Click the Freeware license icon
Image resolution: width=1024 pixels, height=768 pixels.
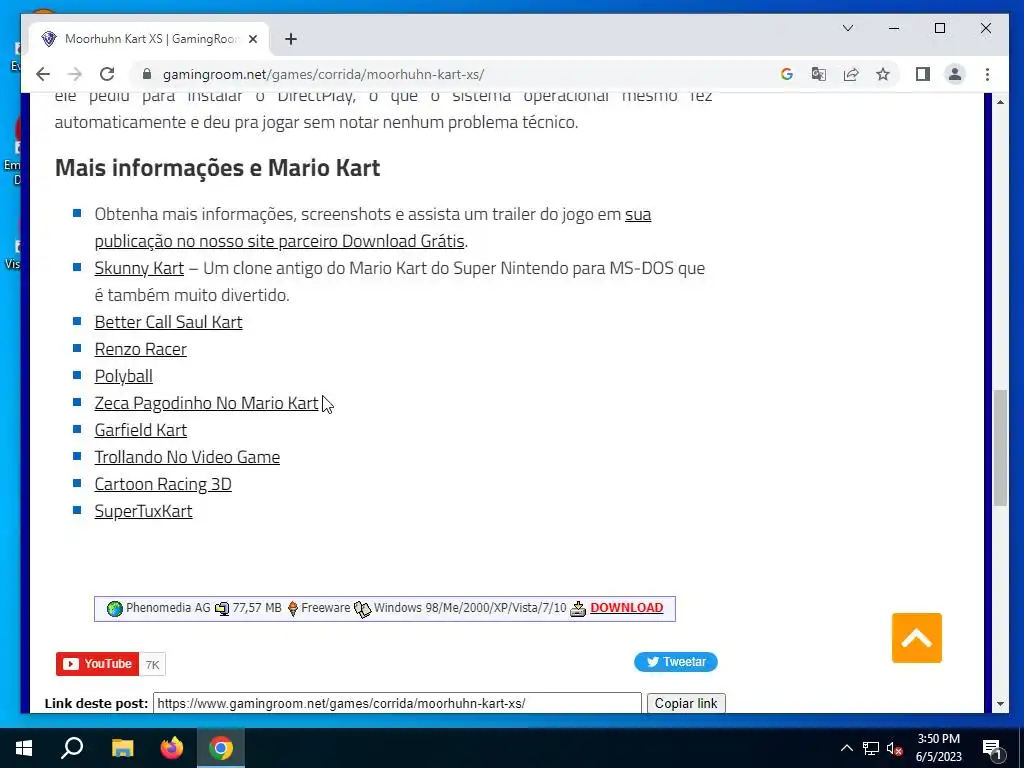[293, 609]
